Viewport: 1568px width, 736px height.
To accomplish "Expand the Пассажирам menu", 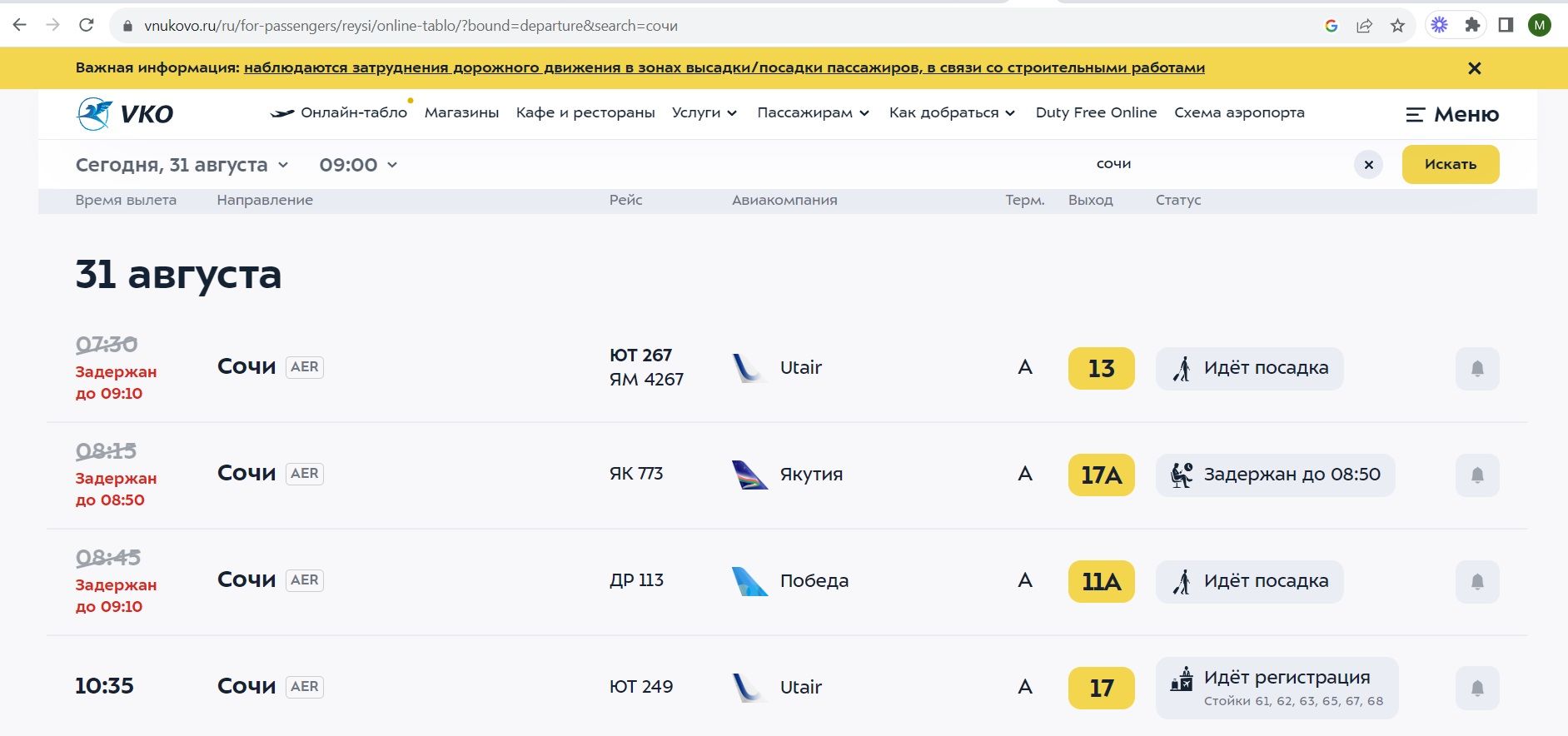I will [813, 112].
